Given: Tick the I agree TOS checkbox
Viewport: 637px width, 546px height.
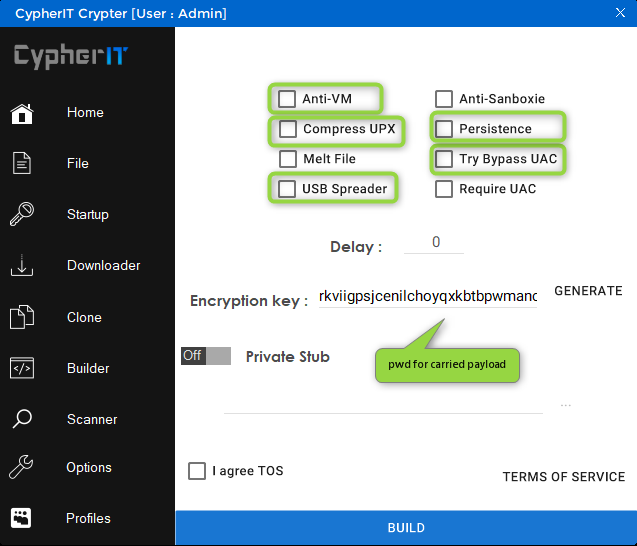Looking at the screenshot, I should [197, 471].
